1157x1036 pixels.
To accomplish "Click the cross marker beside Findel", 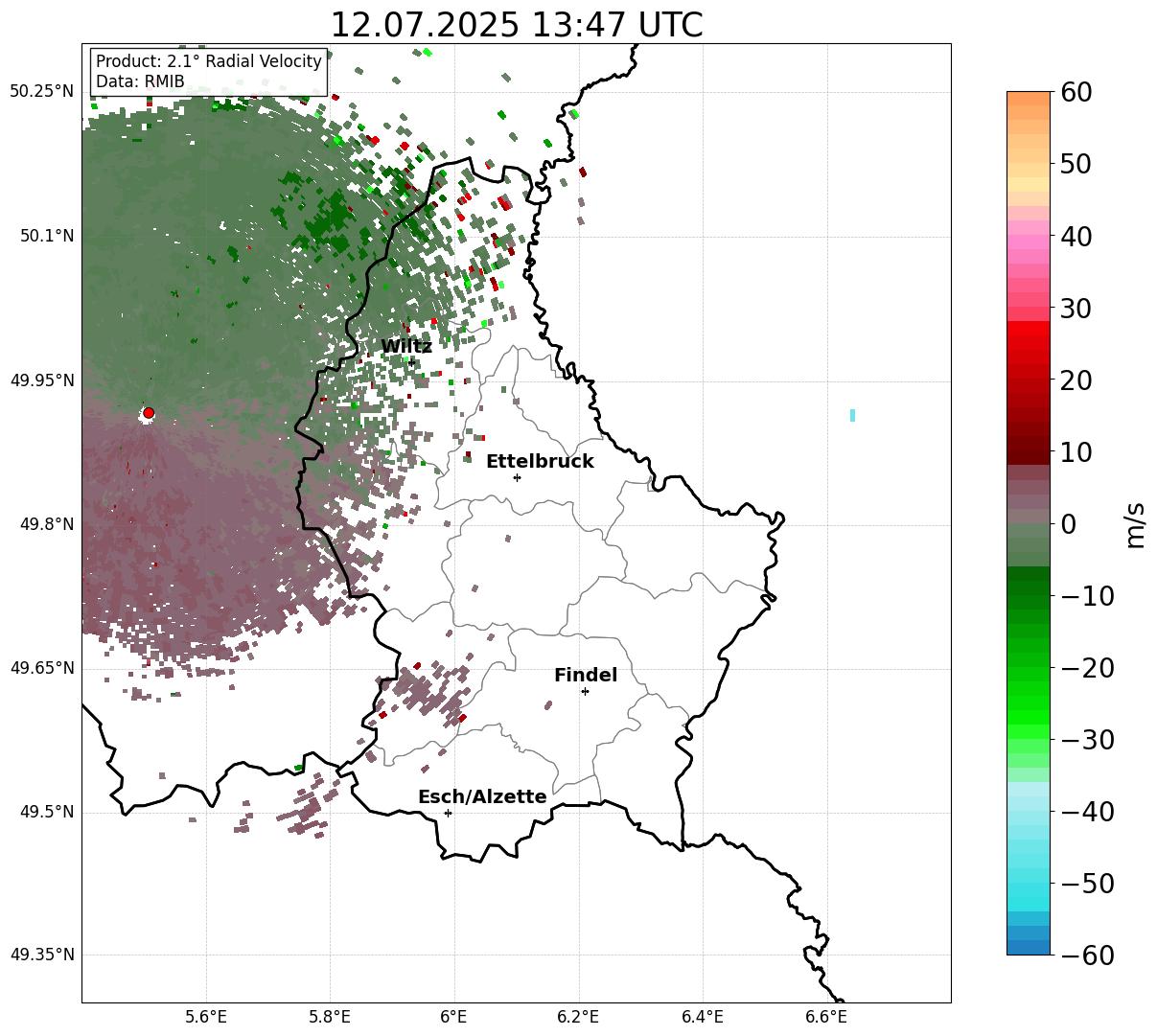I will (x=585, y=691).
